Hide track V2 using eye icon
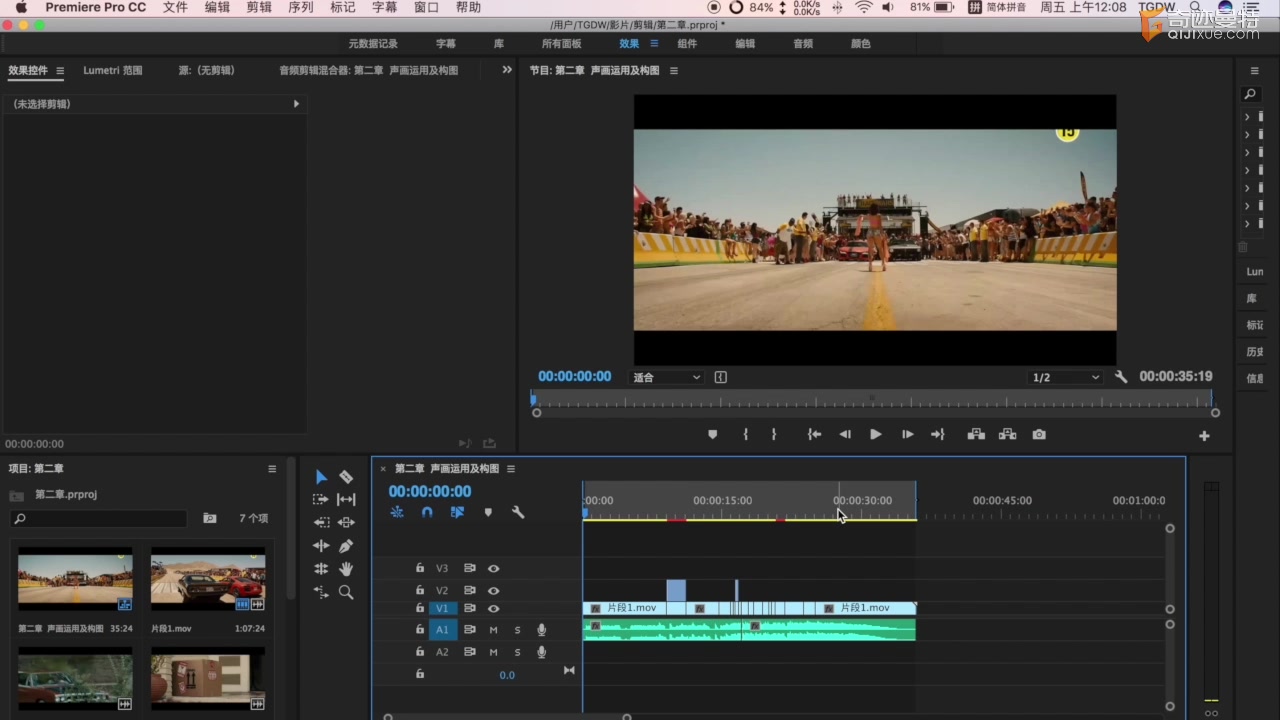This screenshot has width=1280, height=720. click(493, 591)
